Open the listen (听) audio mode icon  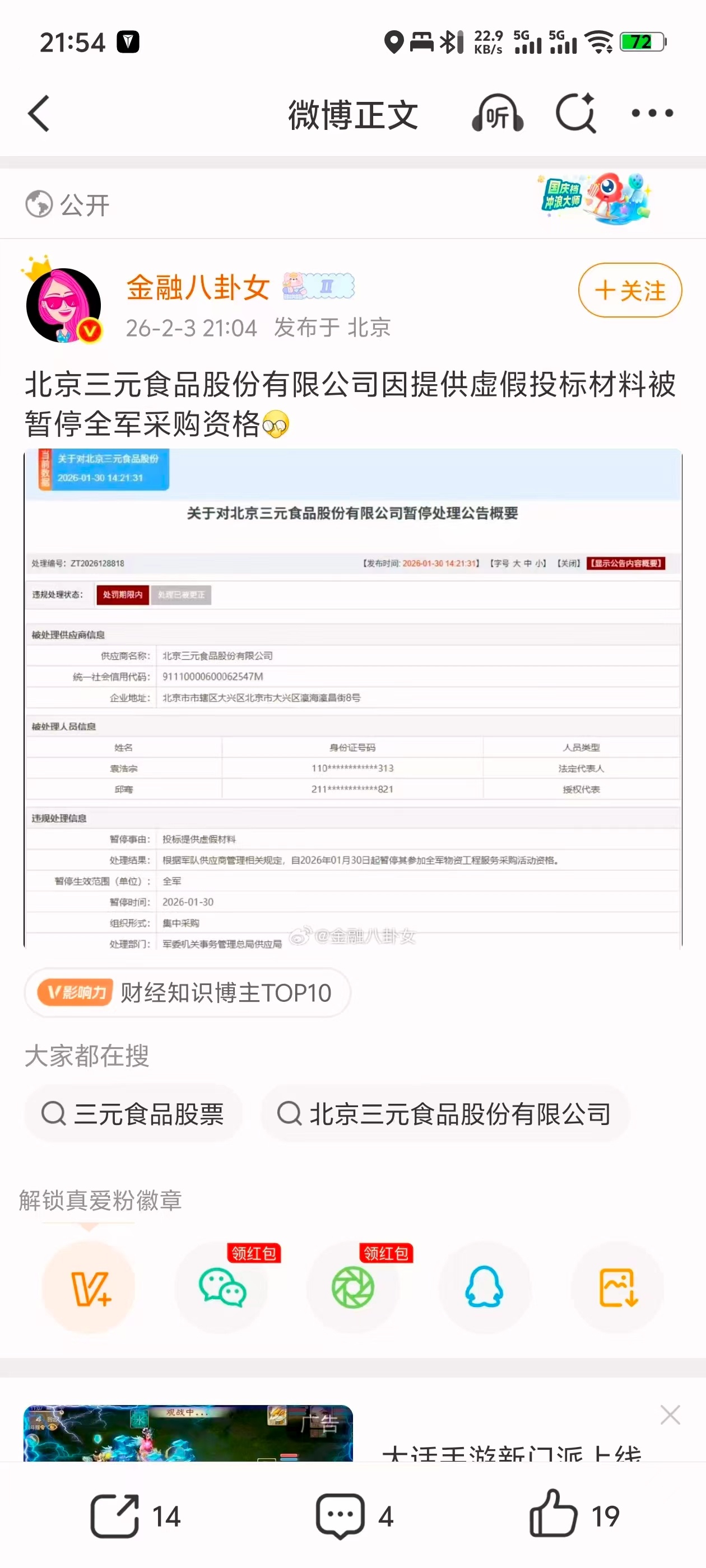(498, 113)
